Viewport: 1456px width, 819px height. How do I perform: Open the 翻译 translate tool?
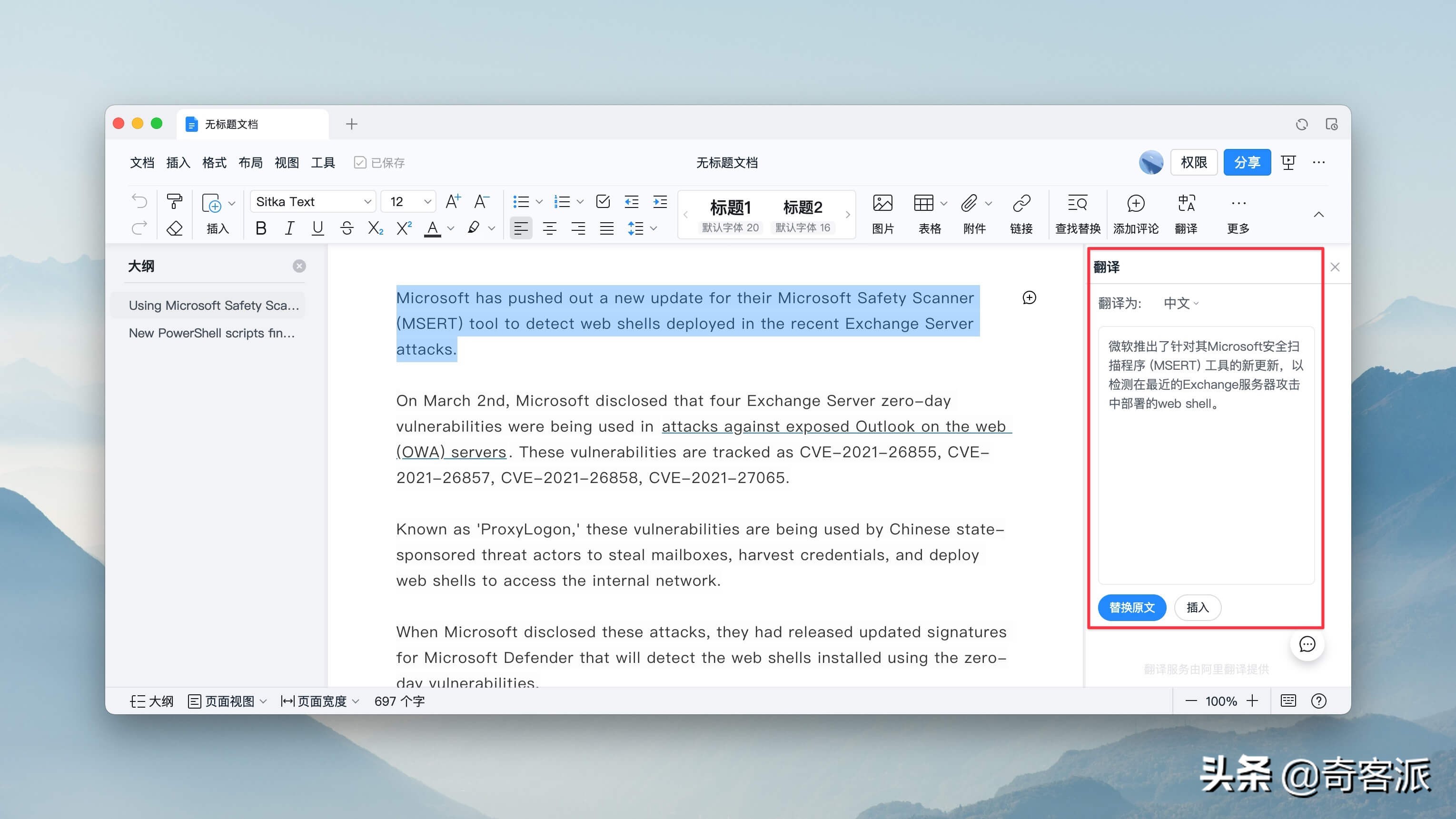click(1186, 214)
